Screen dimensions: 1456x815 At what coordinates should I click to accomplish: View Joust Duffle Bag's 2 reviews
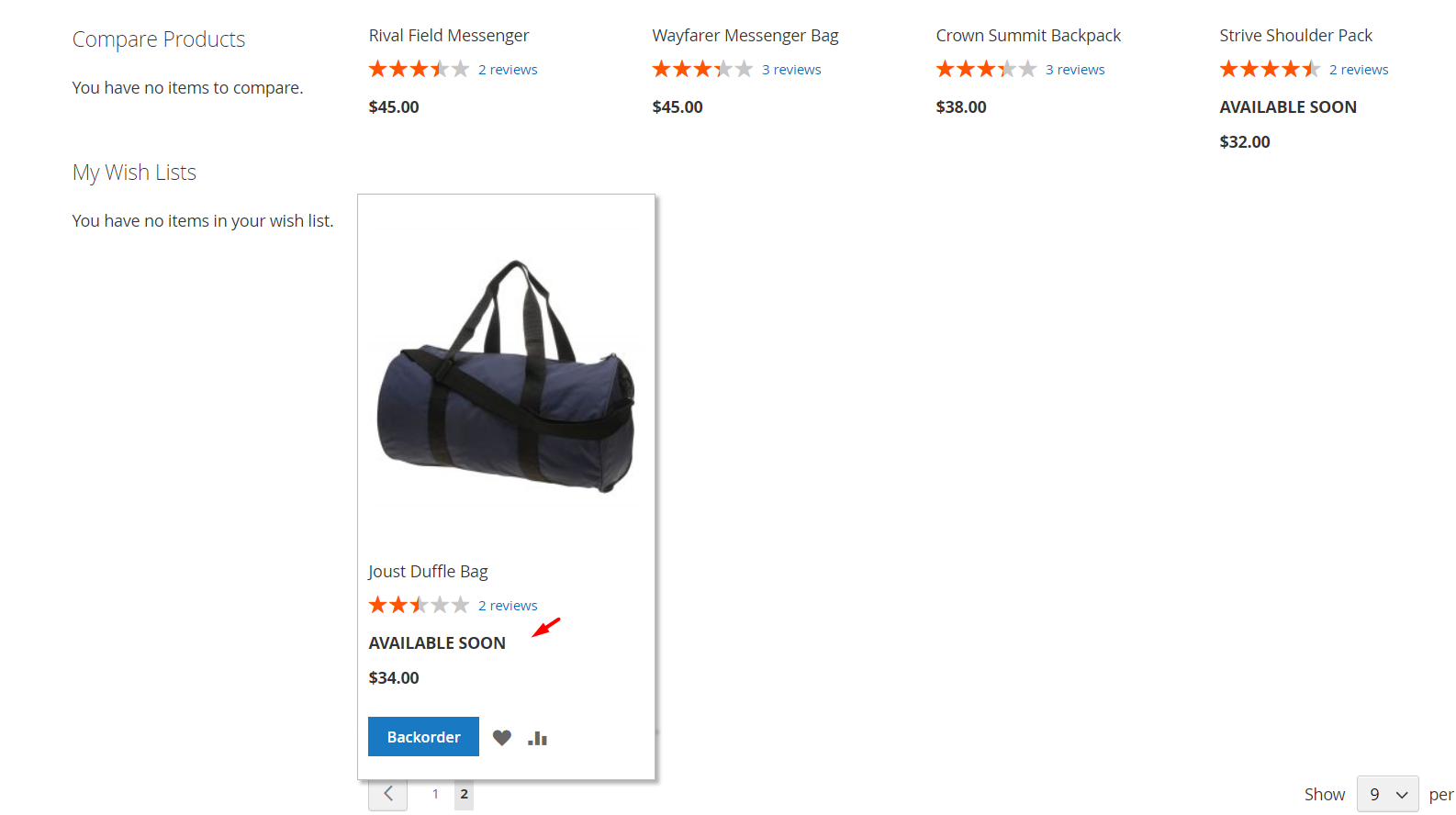508,606
